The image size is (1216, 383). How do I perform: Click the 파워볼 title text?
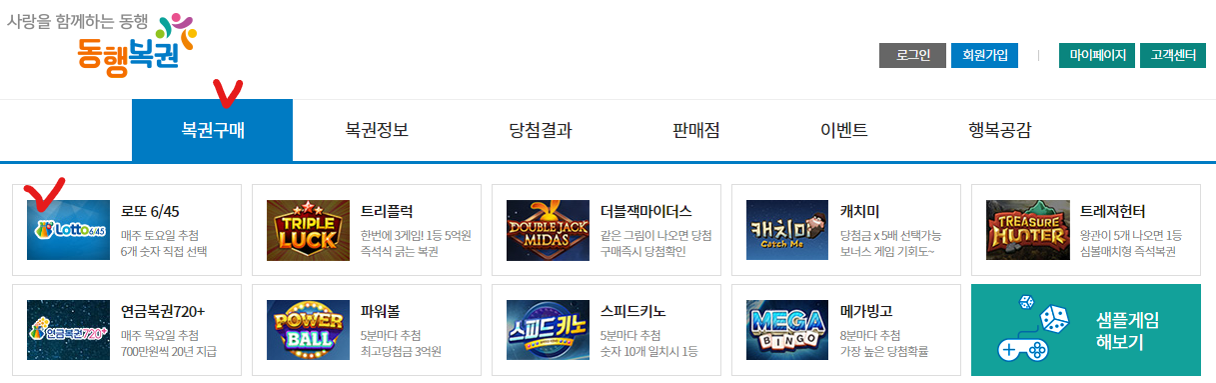point(380,311)
